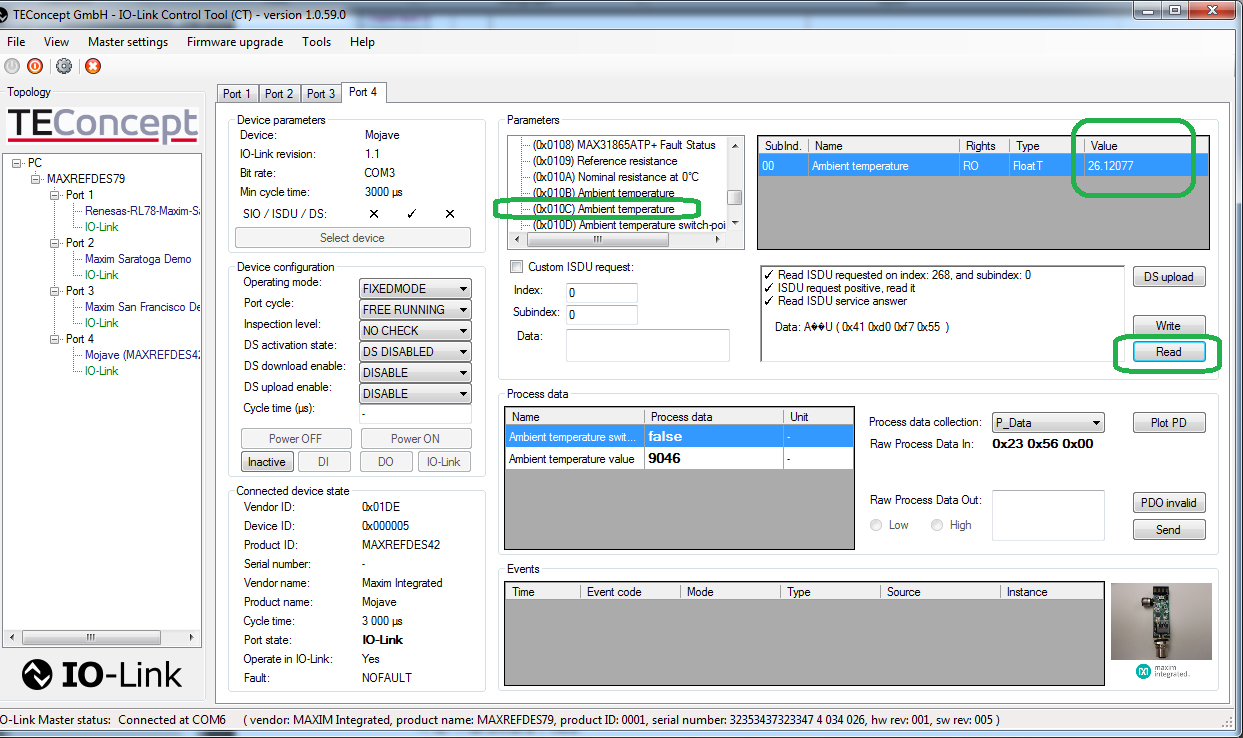Select the High radio button

(937, 525)
